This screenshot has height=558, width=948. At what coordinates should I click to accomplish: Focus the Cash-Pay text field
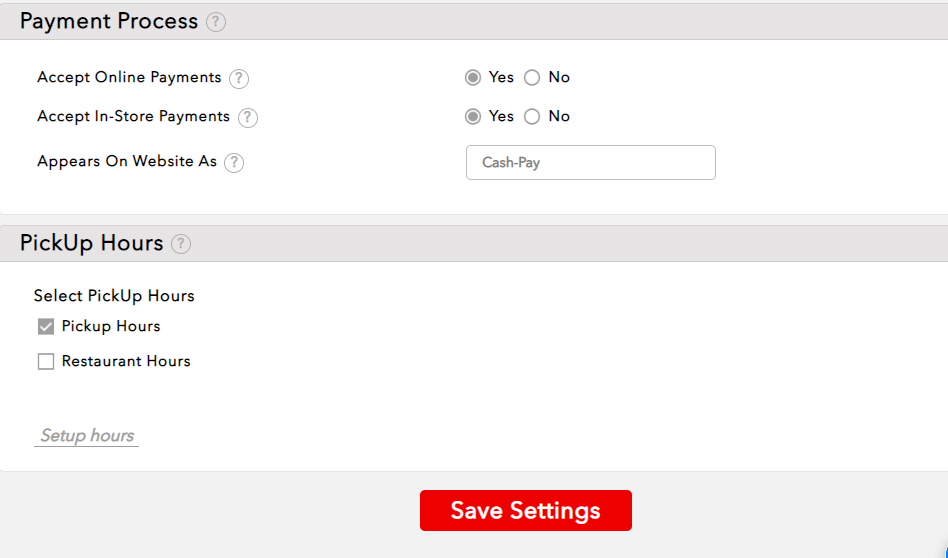590,162
